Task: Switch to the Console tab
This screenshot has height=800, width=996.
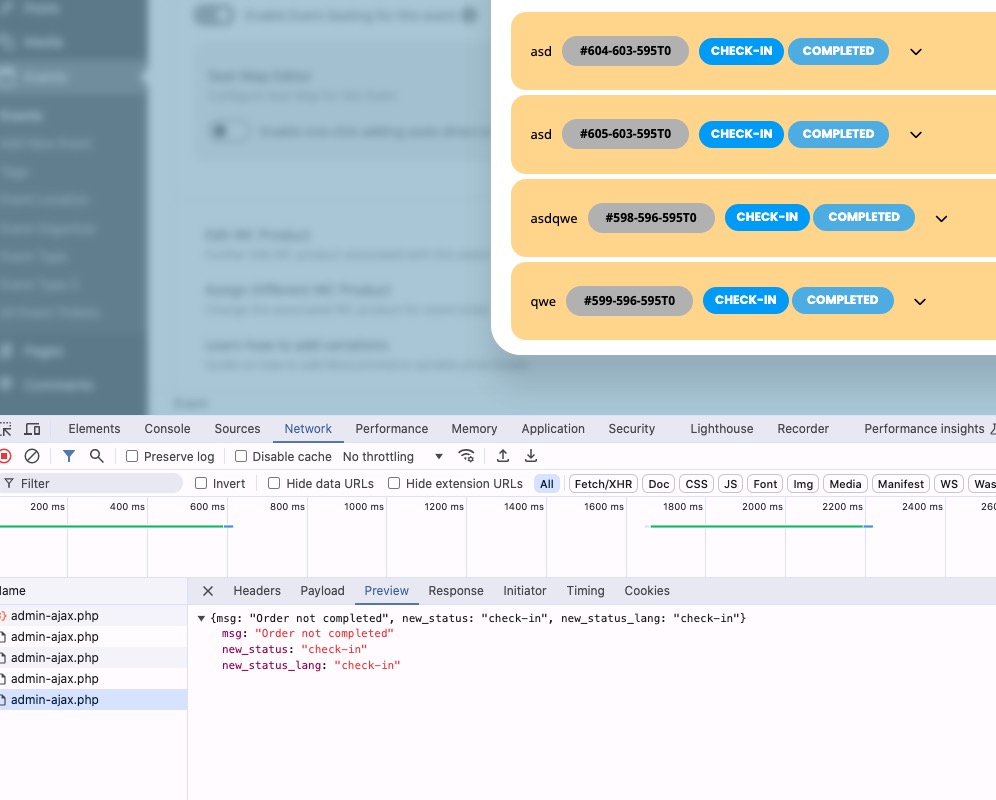Action: pos(167,429)
